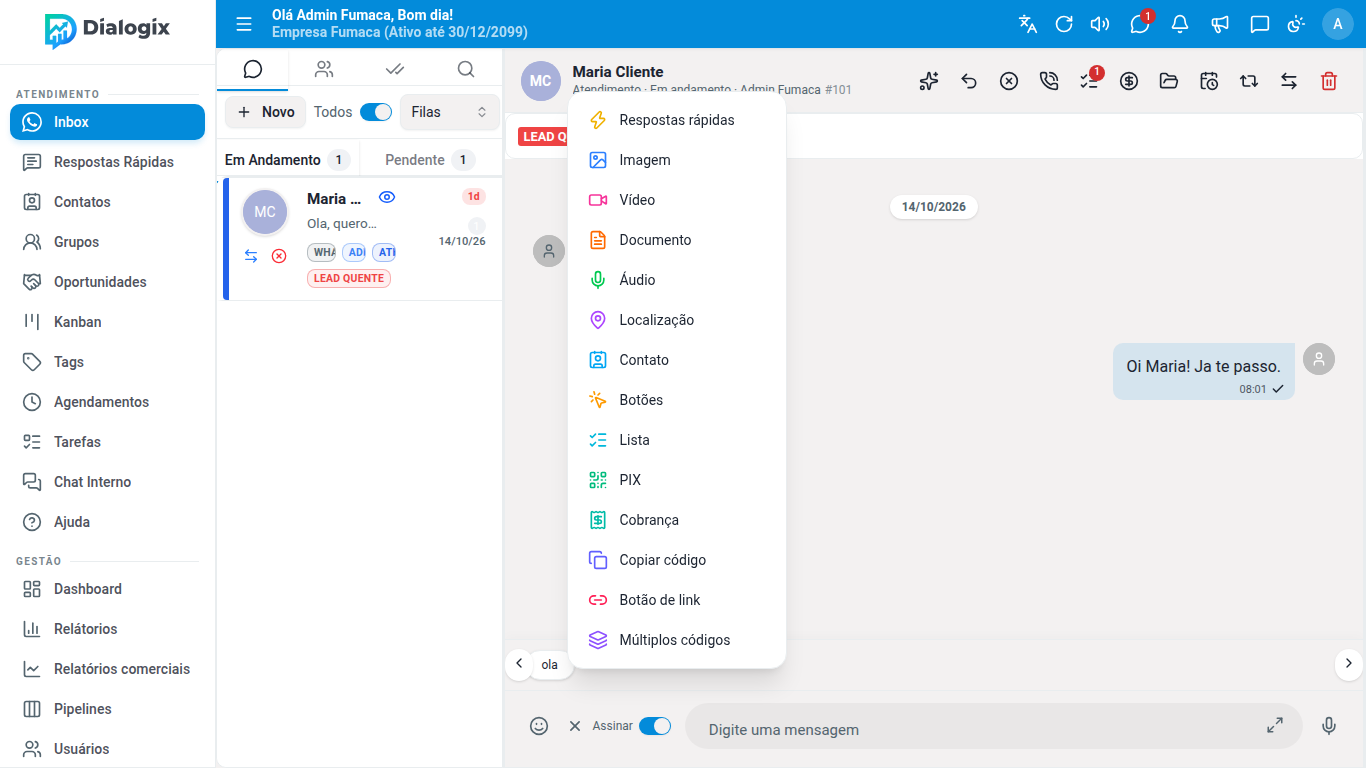Switch to the conversations bubble tab
This screenshot has height=768, width=1366.
coord(253,69)
